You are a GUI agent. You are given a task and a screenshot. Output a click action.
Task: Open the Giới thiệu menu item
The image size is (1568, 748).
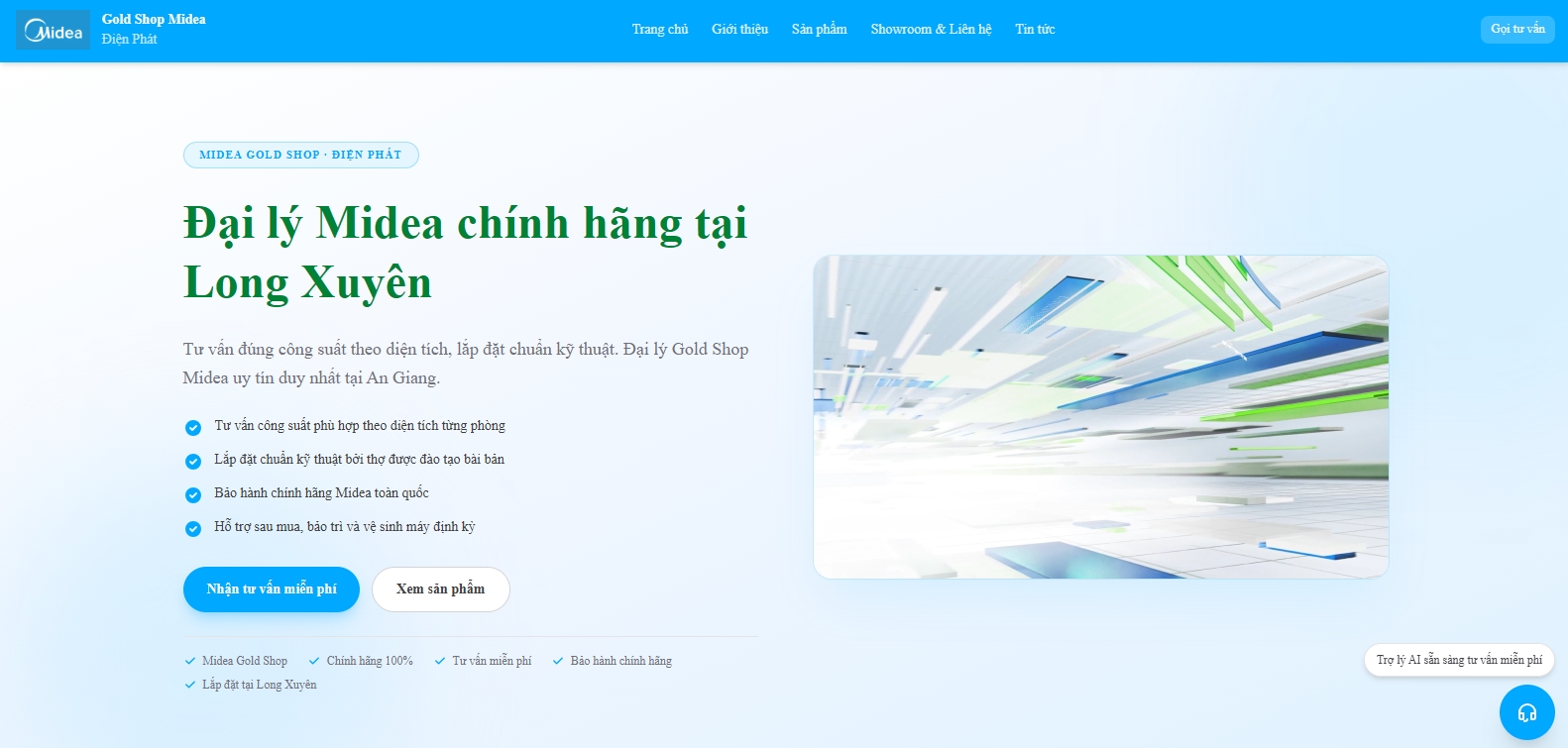pyautogui.click(x=739, y=30)
